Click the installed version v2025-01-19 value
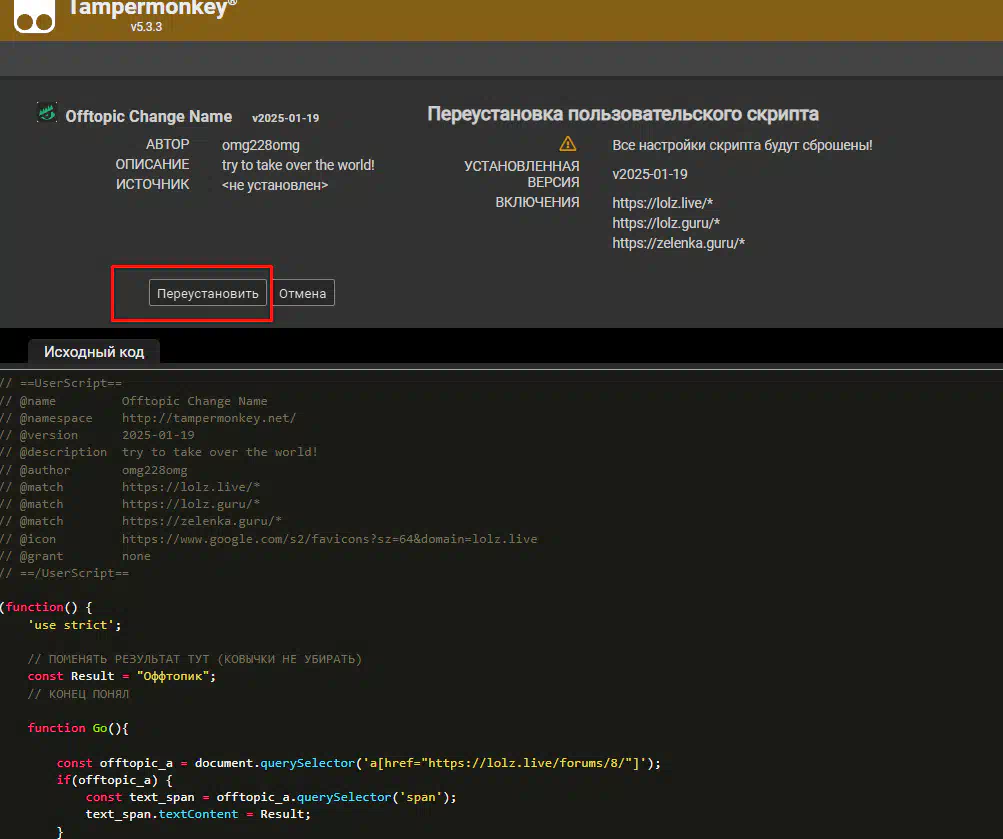 (650, 174)
